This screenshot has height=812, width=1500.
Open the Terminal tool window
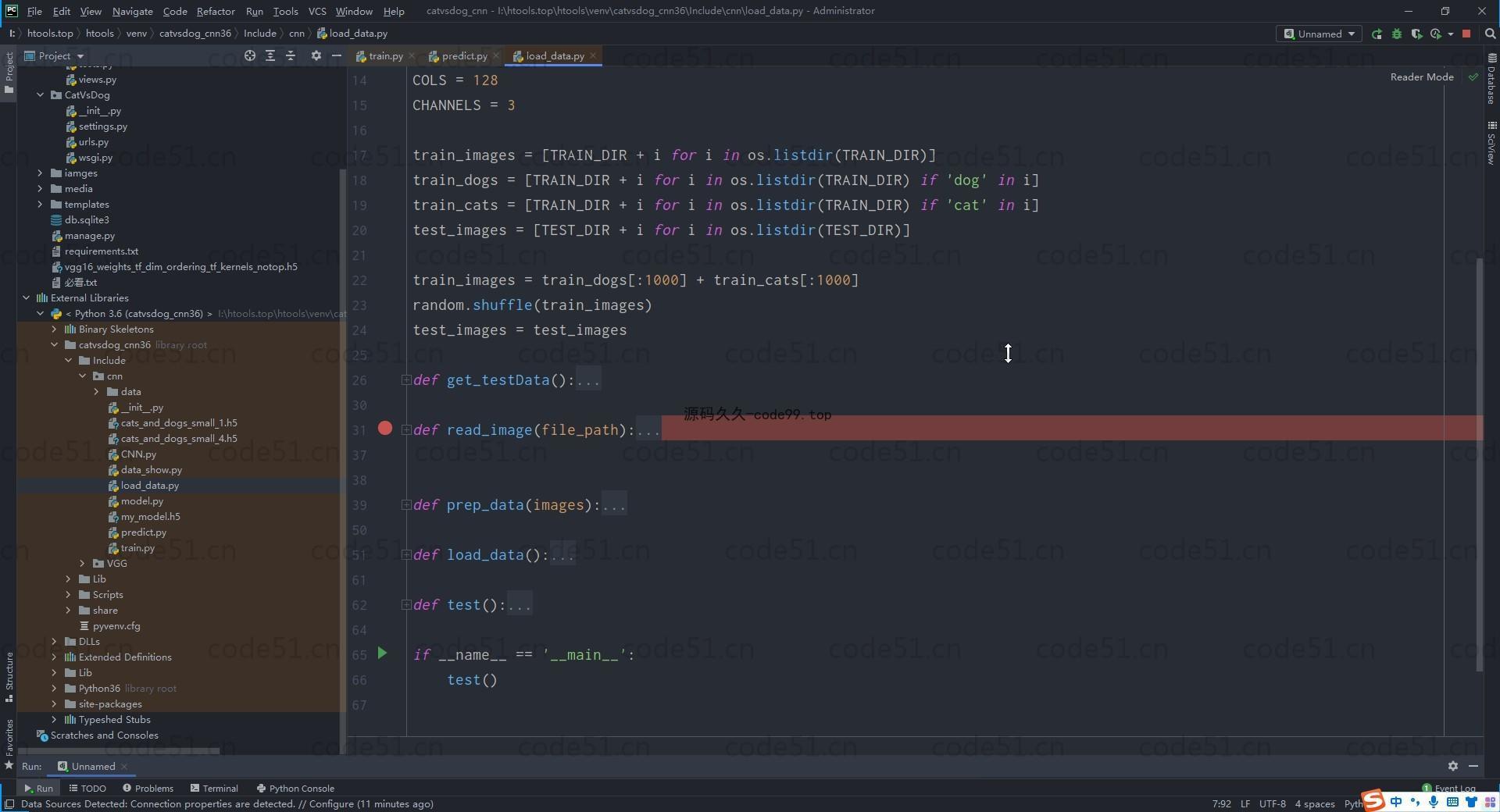214,788
